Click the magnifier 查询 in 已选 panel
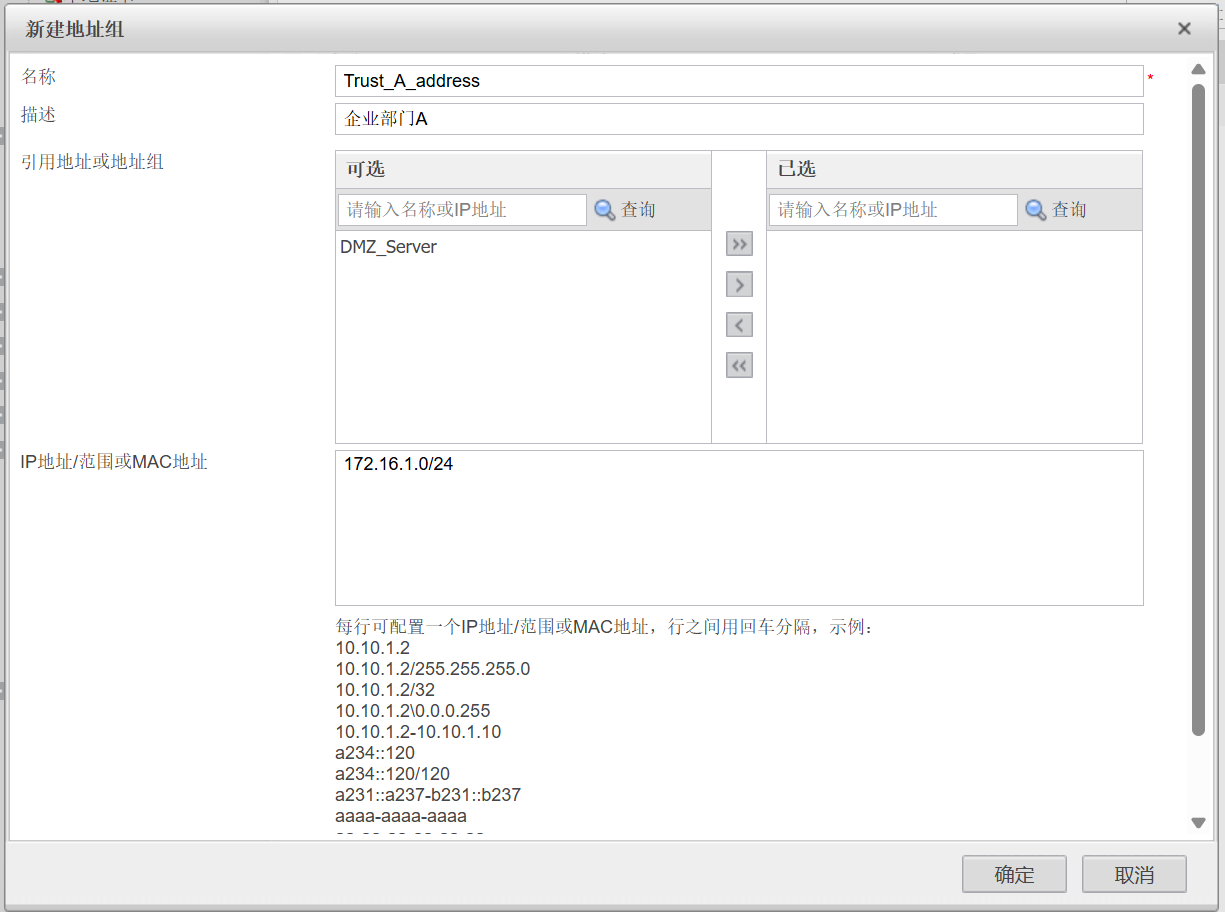The image size is (1225, 912). coord(1056,210)
